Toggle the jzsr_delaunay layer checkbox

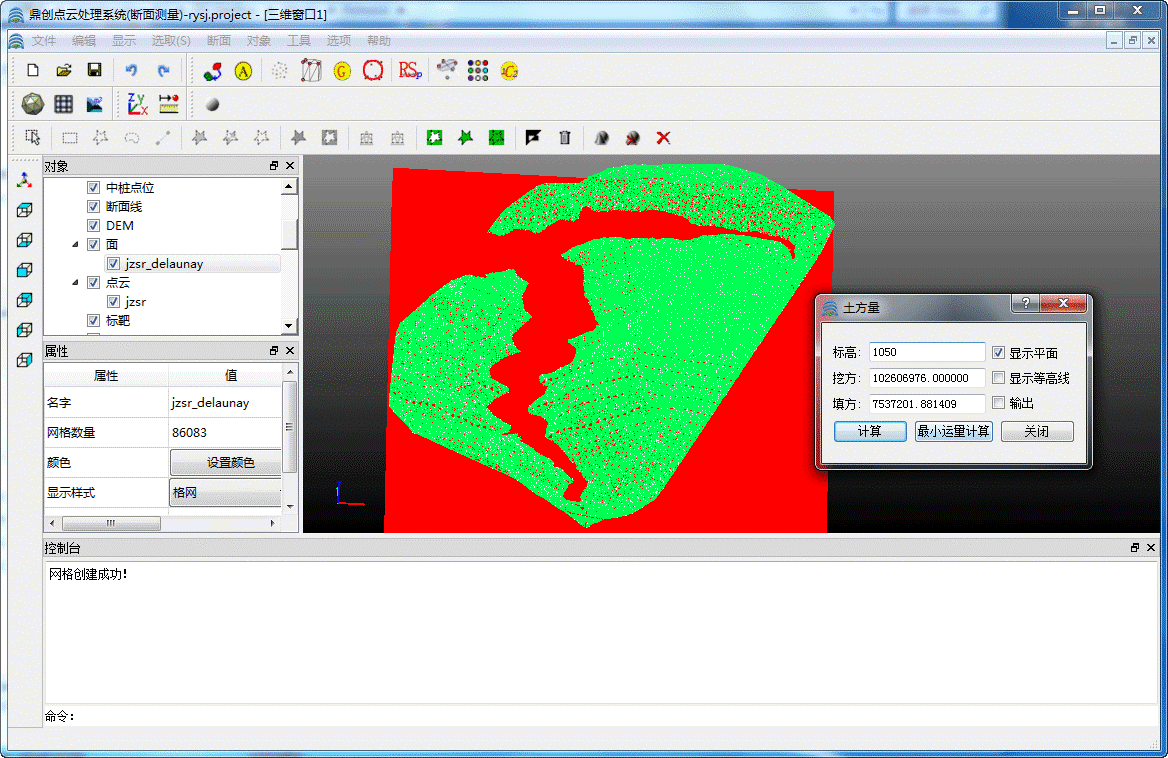click(113, 264)
